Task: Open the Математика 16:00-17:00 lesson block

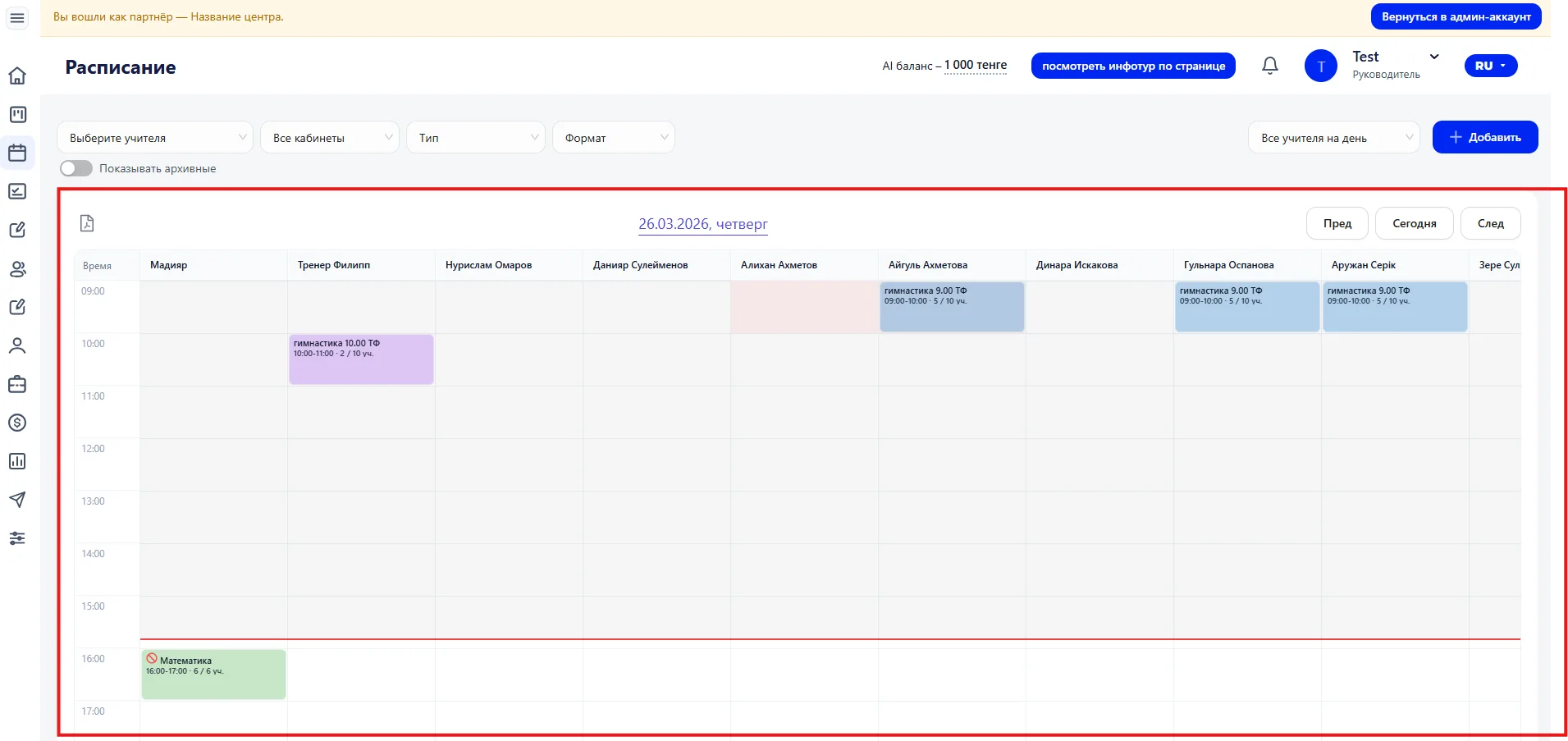Action: click(x=213, y=675)
